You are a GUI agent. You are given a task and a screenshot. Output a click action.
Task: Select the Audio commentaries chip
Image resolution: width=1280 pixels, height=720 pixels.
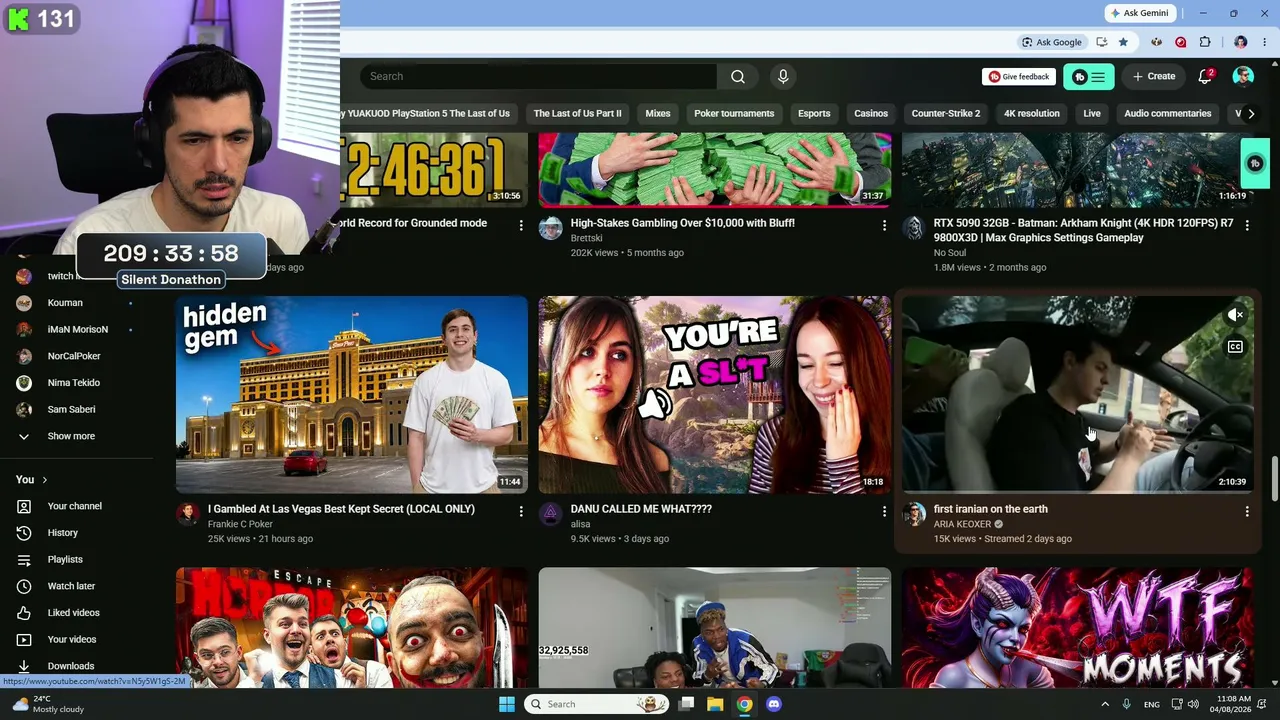[x=1167, y=114]
